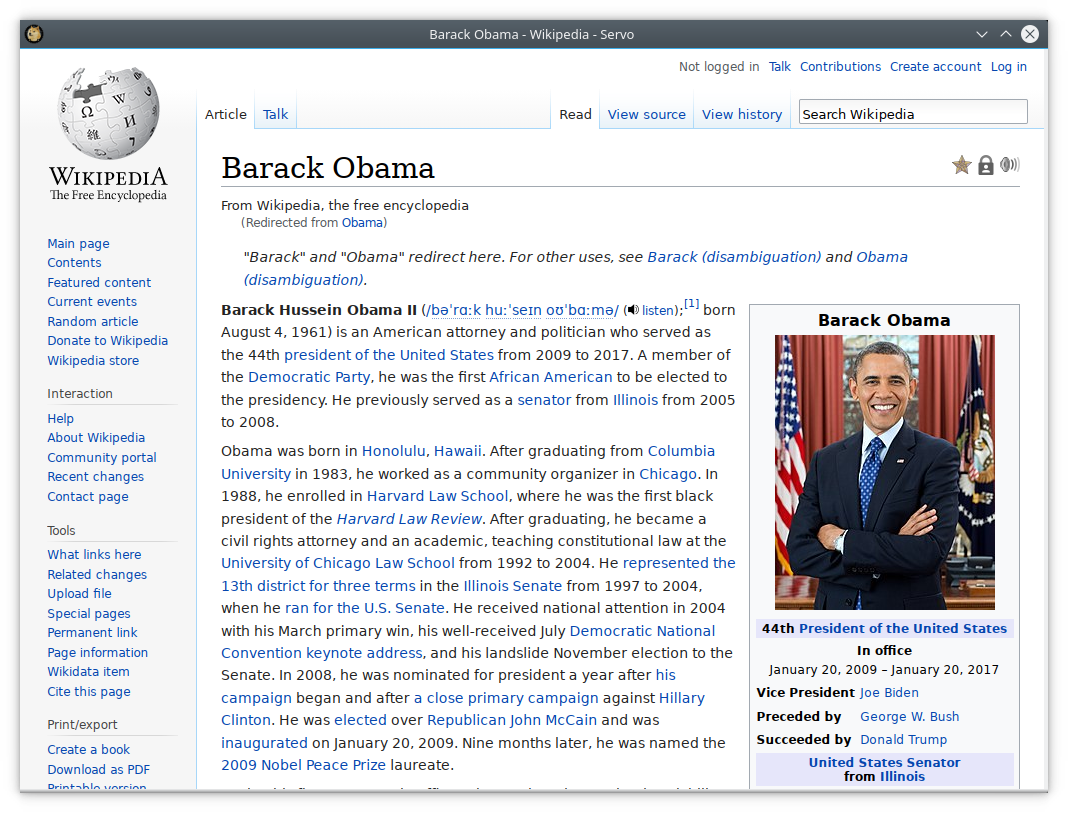Click Related changes link
1068x813 pixels.
97,575
